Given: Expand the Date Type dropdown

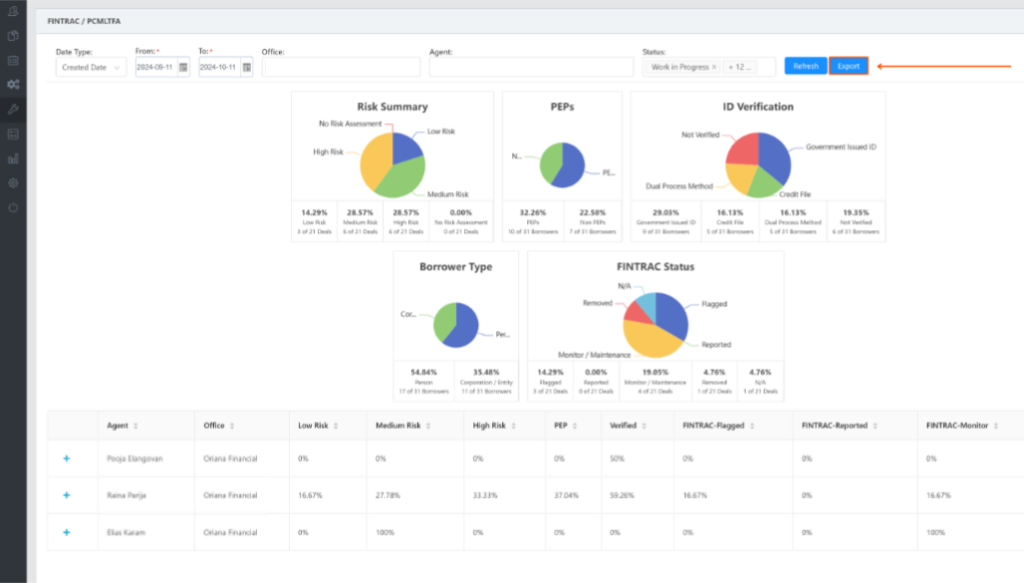Looking at the screenshot, I should pos(91,67).
